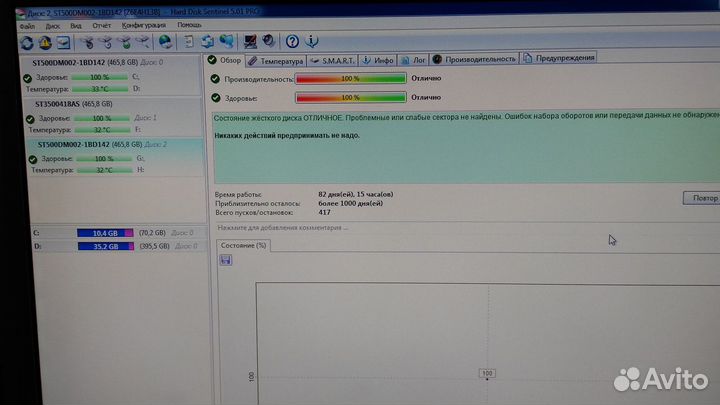Switch to the Предупреждения tab
The height and width of the screenshot is (405, 720).
click(x=559, y=58)
